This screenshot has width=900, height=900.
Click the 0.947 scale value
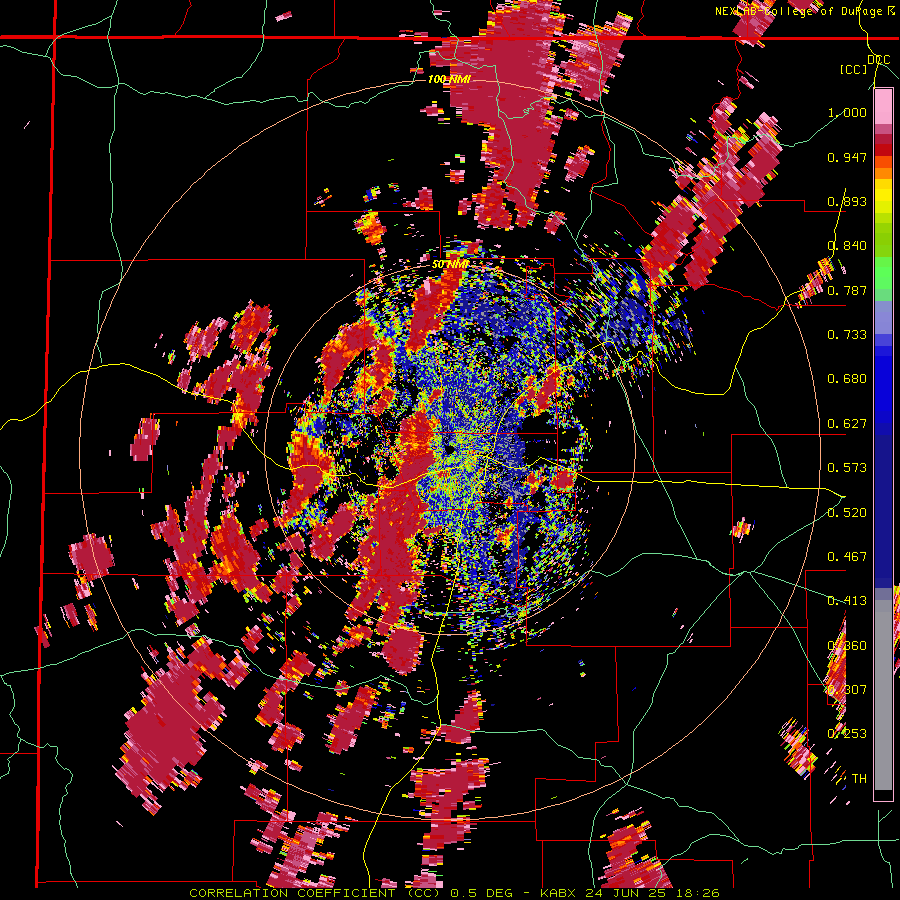[847, 157]
